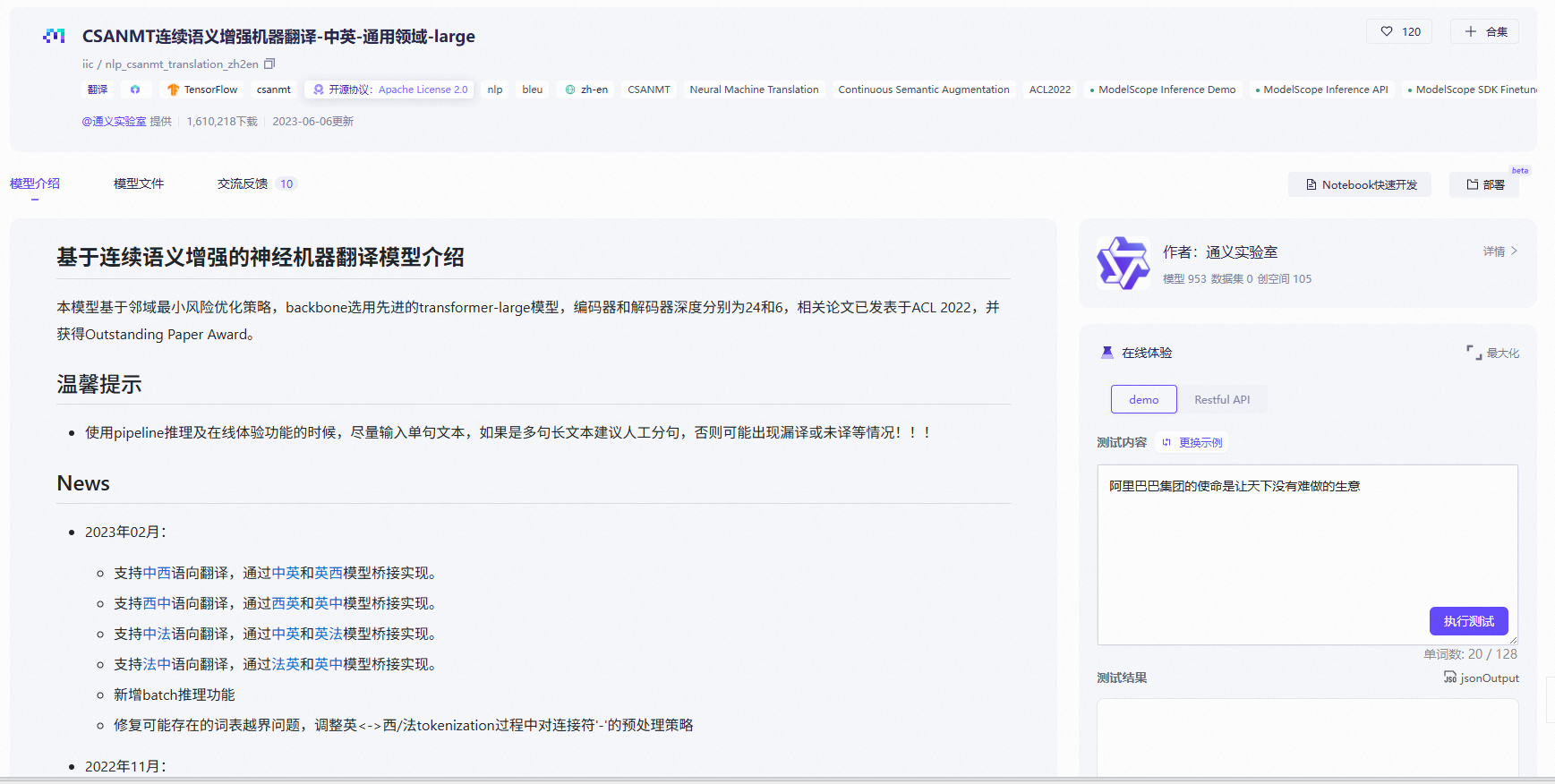Open the 中法 link in the third news item
Screen dimensions: 1555x784
[157, 634]
